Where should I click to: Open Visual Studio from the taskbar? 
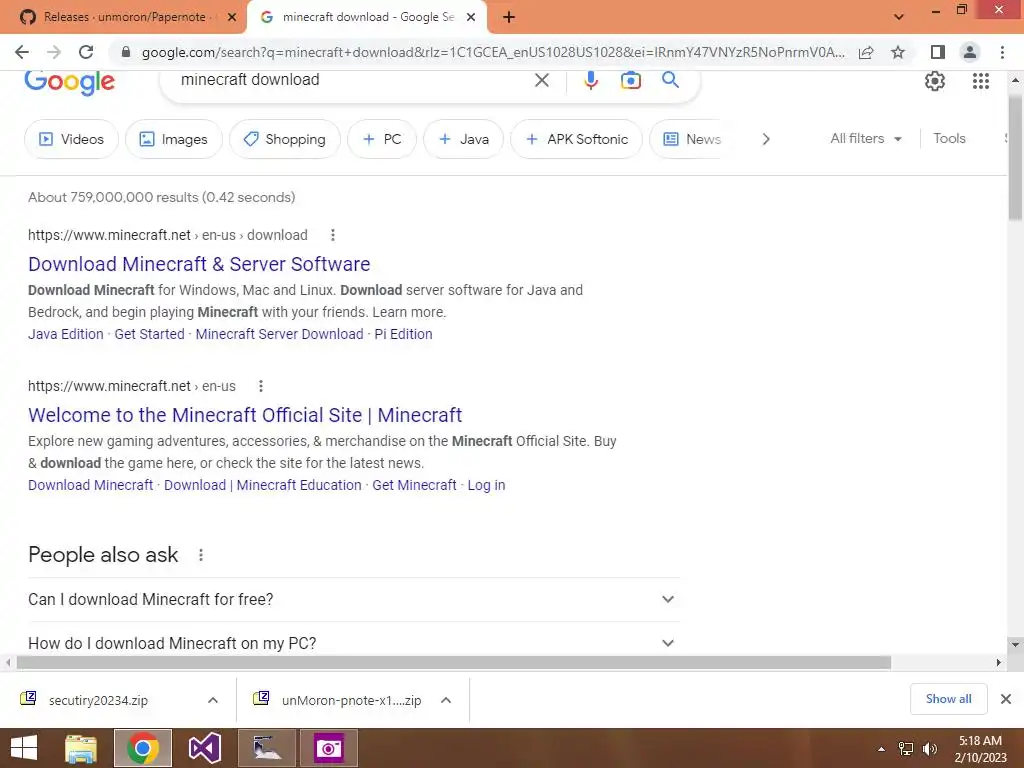coord(204,748)
